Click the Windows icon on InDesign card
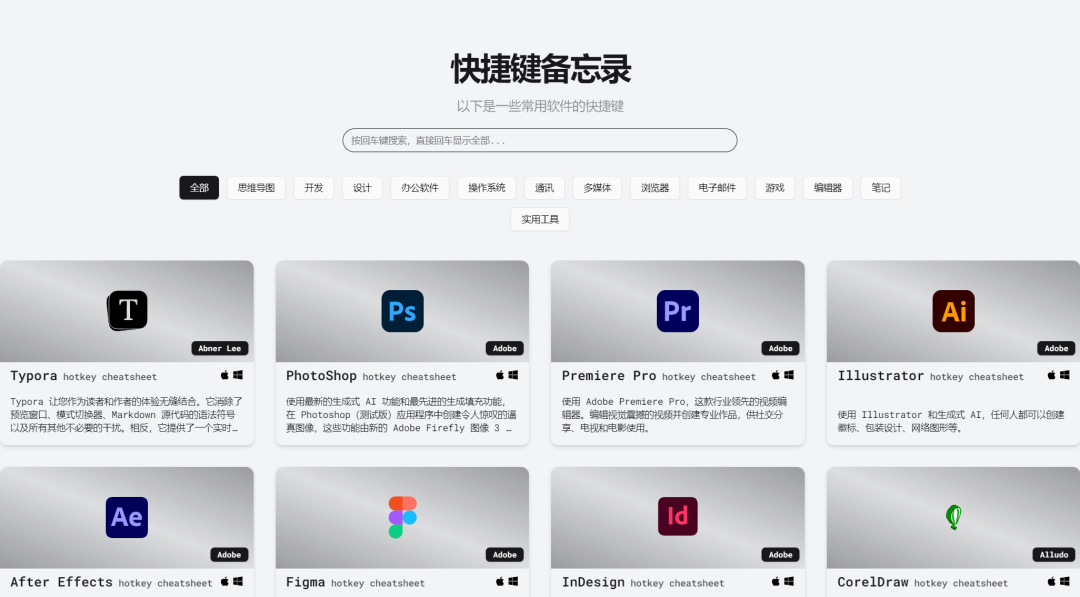 tap(789, 582)
